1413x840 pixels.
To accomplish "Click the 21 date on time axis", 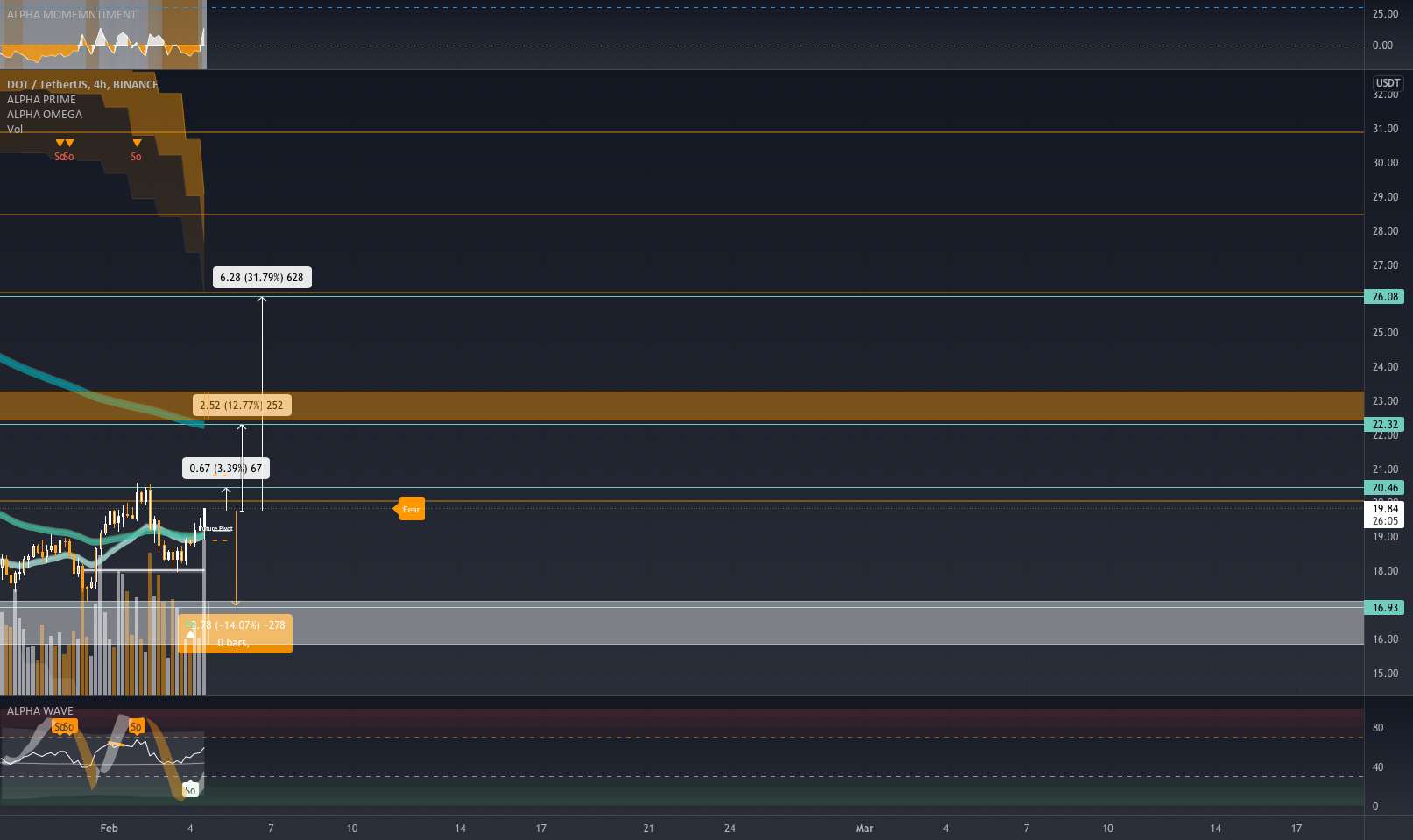I will tap(649, 829).
